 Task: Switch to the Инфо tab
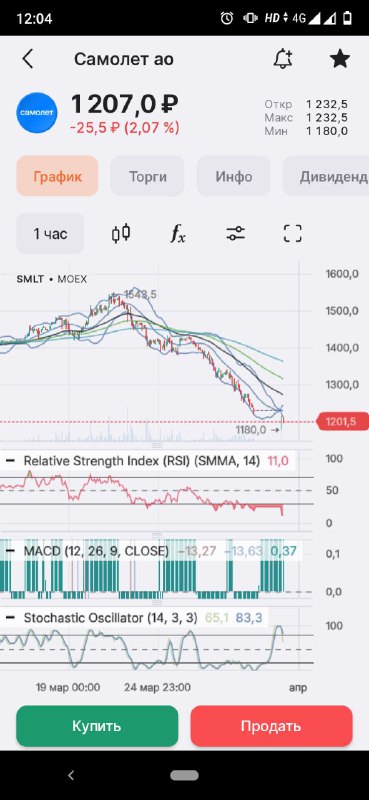point(234,176)
